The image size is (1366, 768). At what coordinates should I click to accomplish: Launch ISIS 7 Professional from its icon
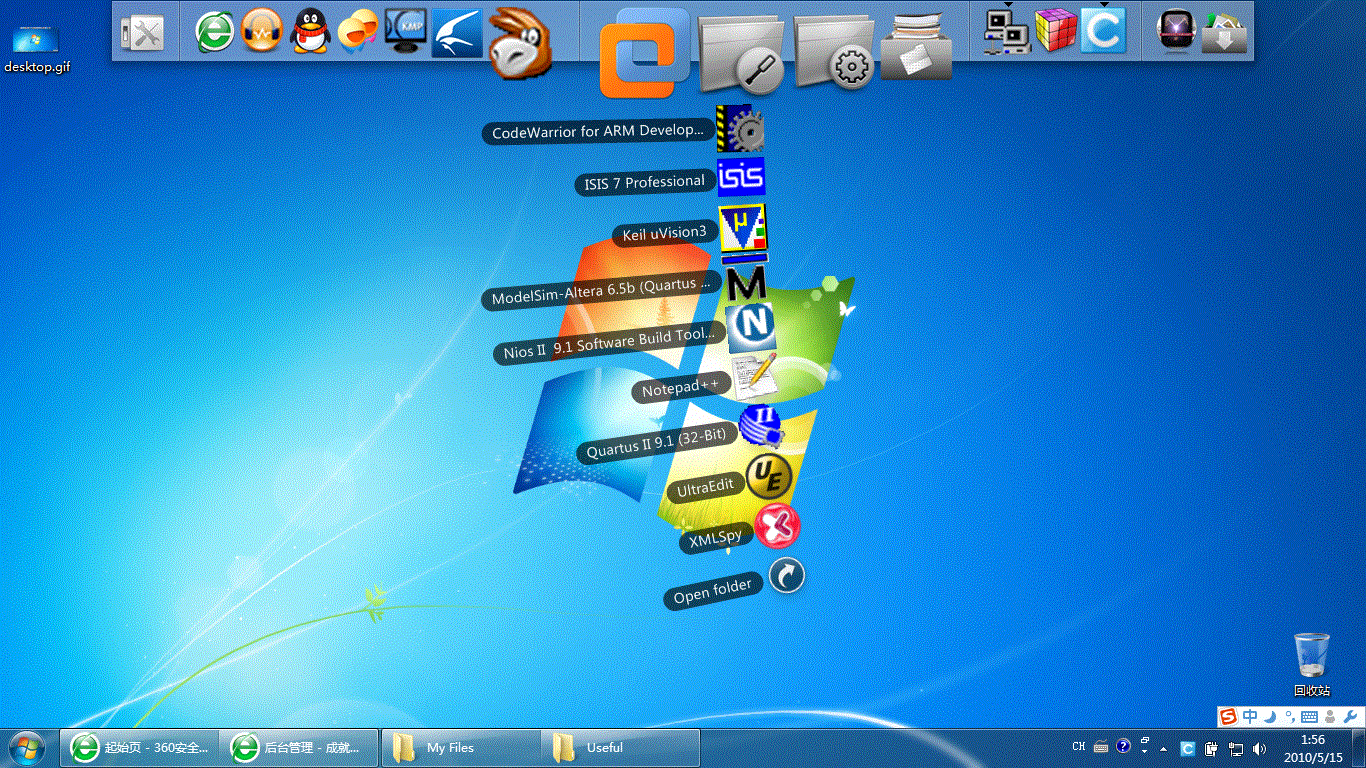click(741, 176)
